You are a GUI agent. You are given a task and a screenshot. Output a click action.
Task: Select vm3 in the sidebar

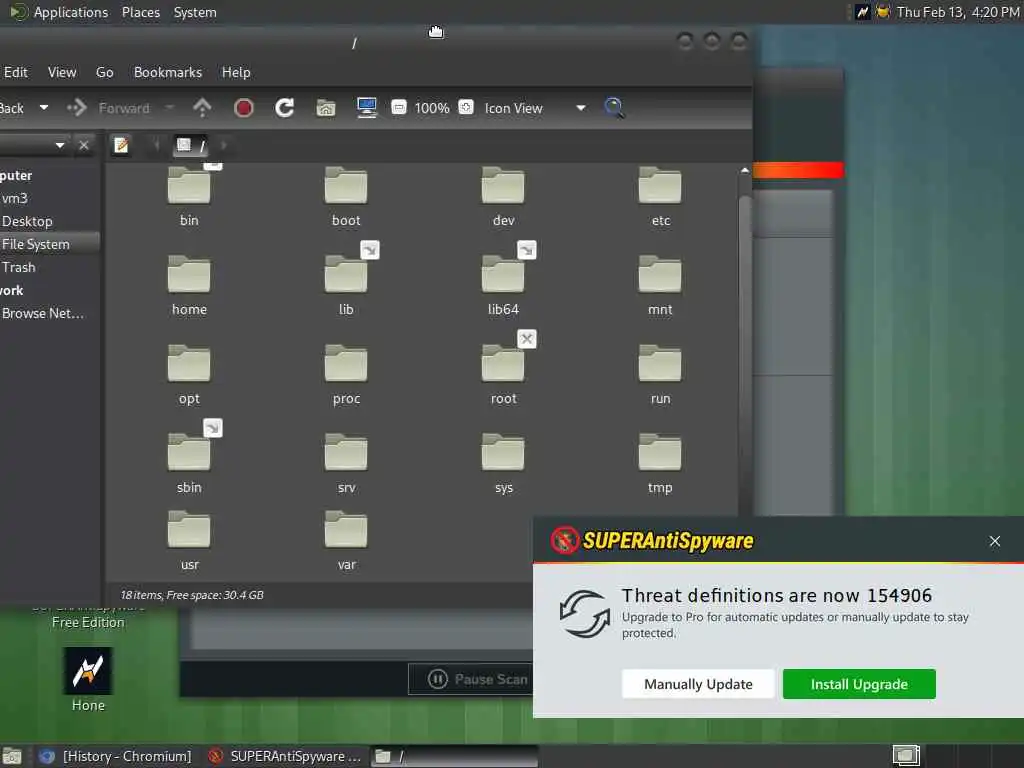pos(14,198)
